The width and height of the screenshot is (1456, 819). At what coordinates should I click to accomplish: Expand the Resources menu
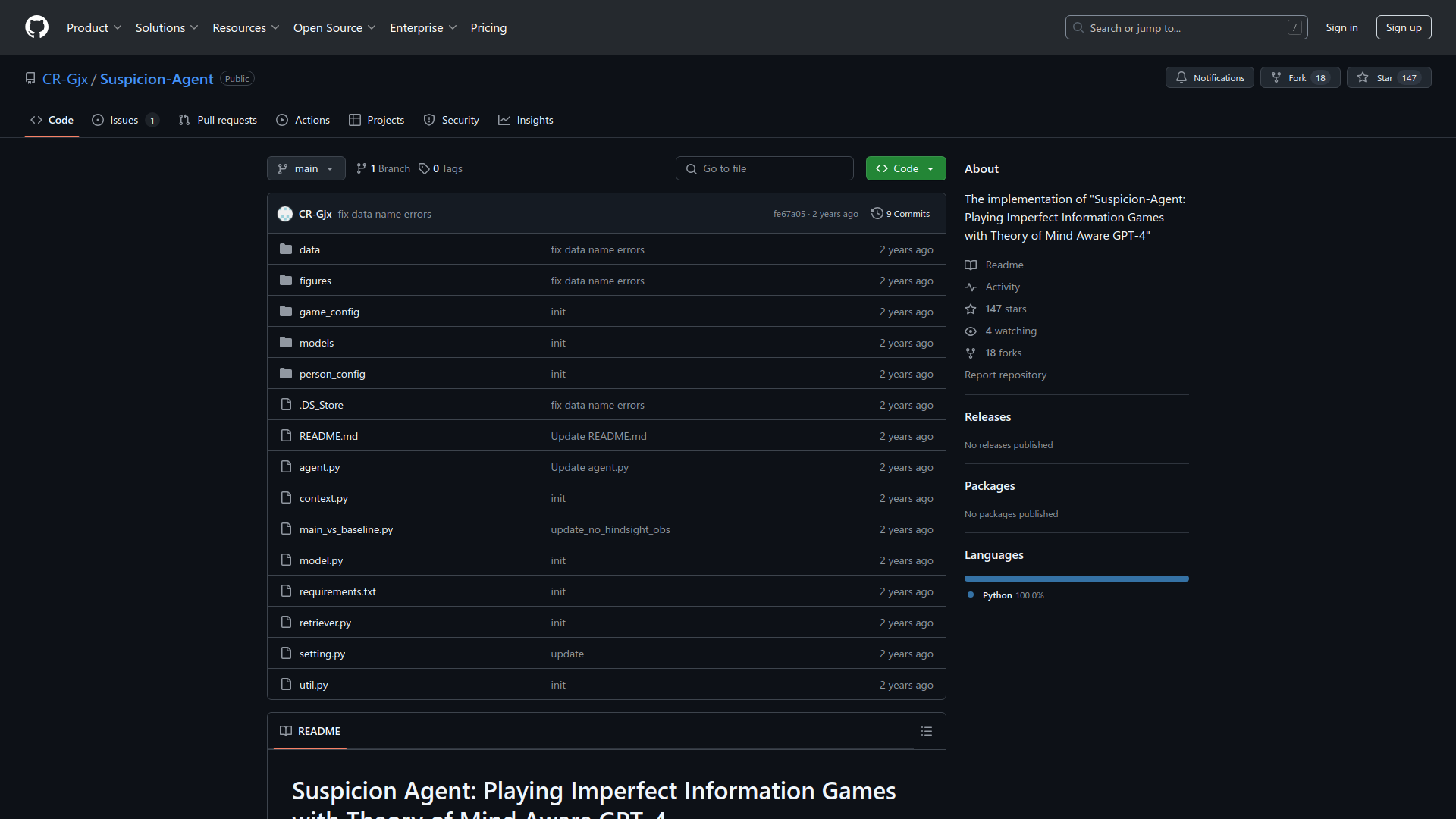246,27
